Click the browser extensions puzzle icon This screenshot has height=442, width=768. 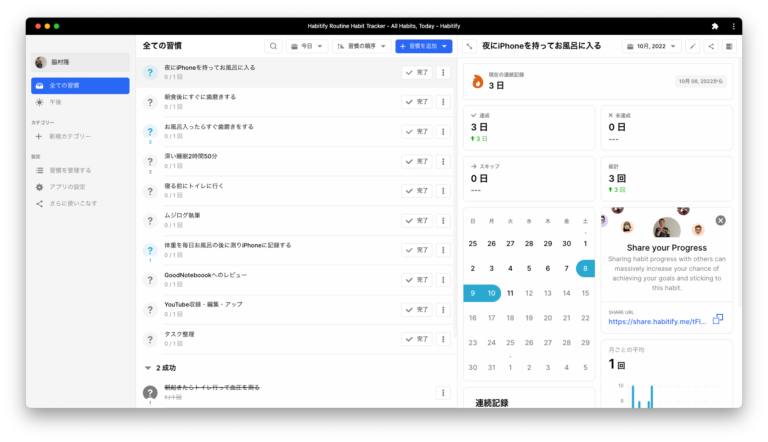click(714, 25)
